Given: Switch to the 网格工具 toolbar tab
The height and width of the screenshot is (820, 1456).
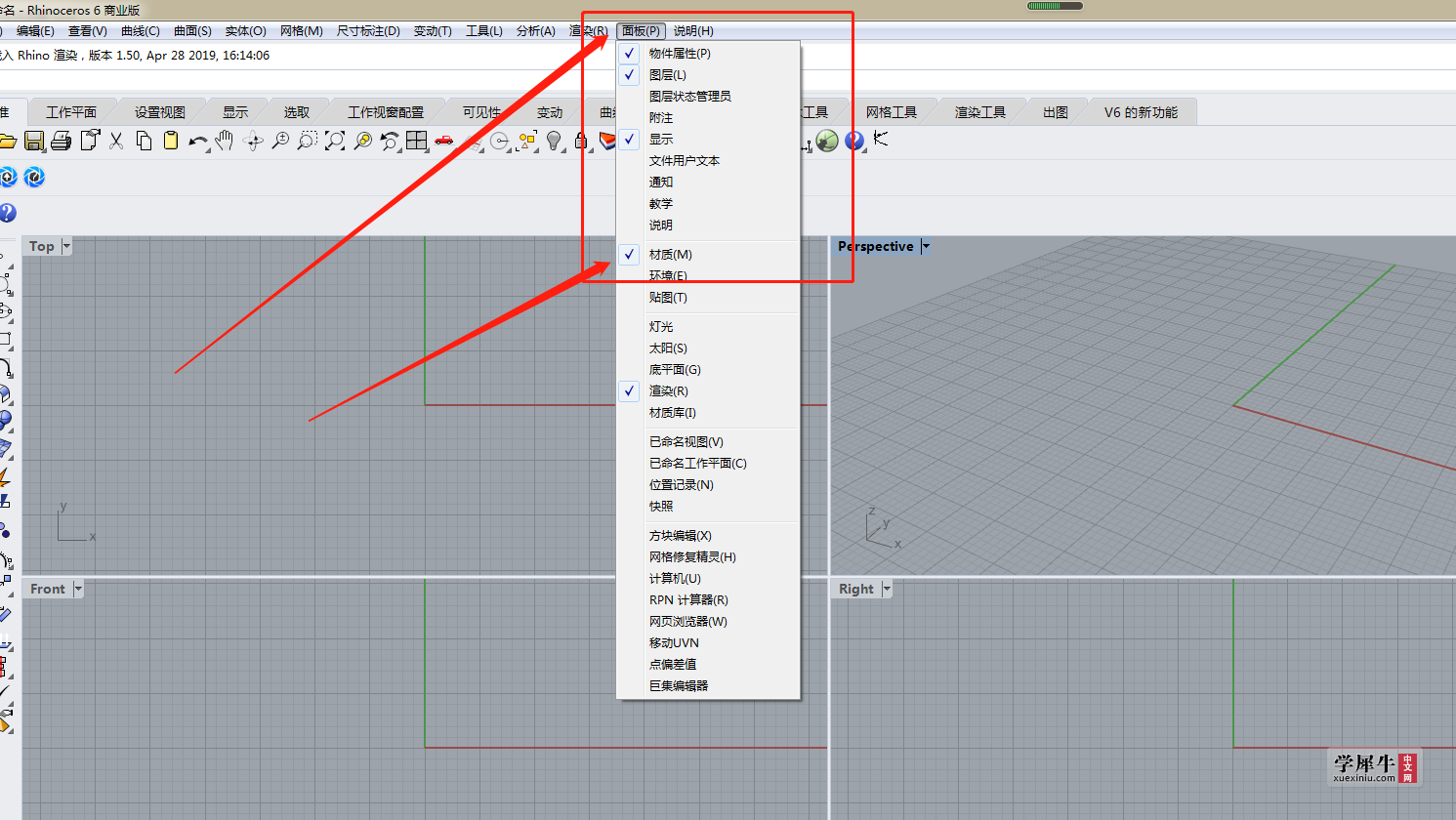Looking at the screenshot, I should coord(892,112).
